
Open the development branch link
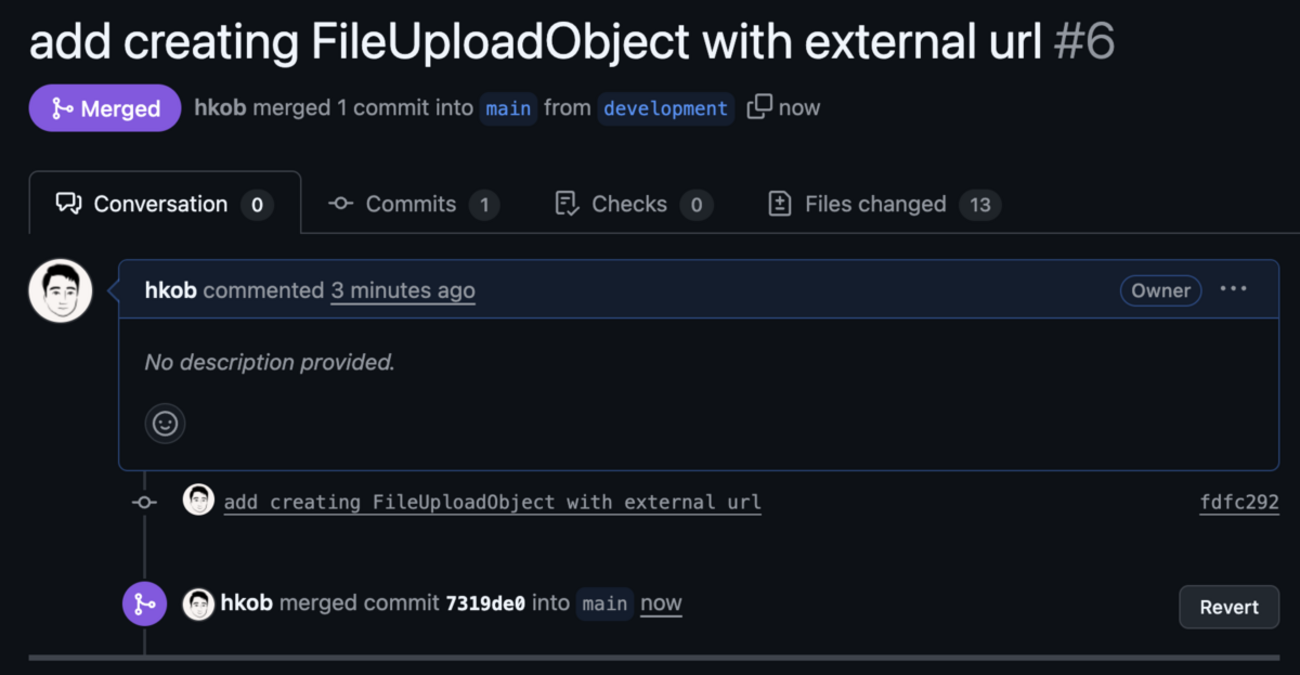[665, 108]
